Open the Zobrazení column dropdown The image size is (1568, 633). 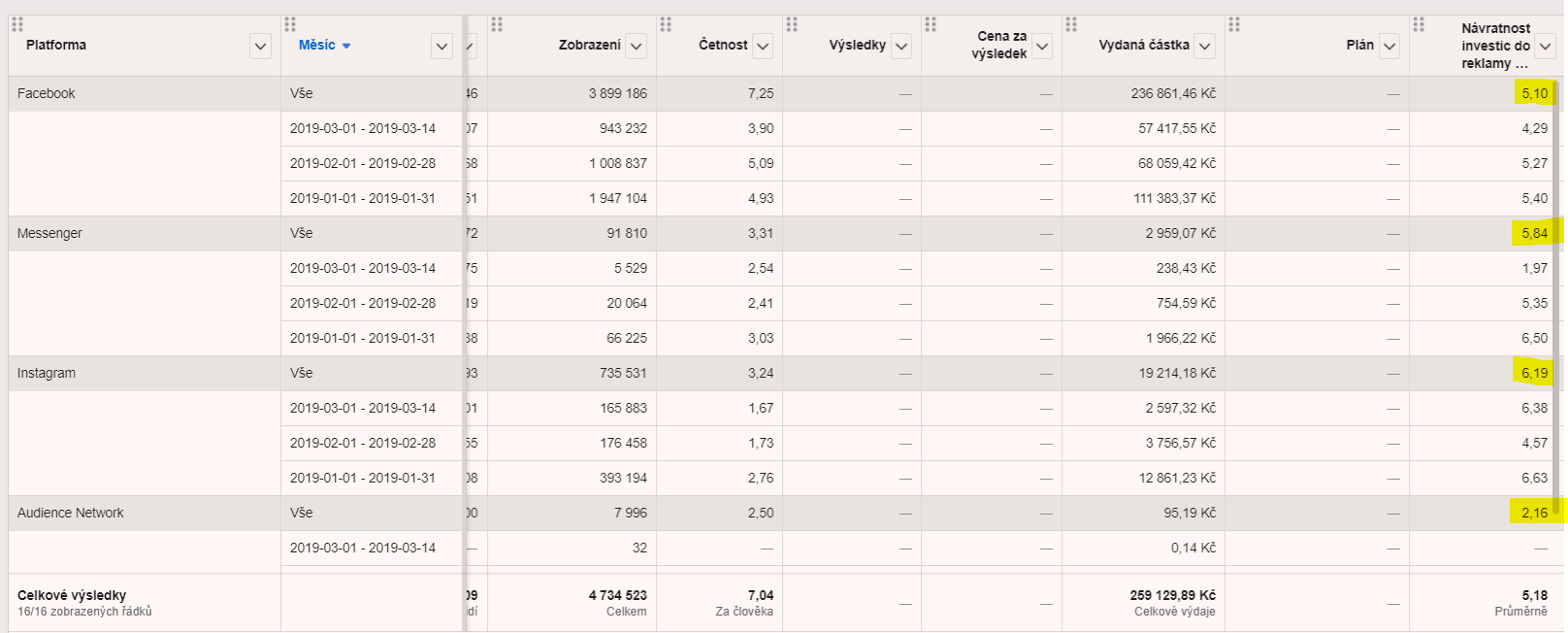point(636,46)
